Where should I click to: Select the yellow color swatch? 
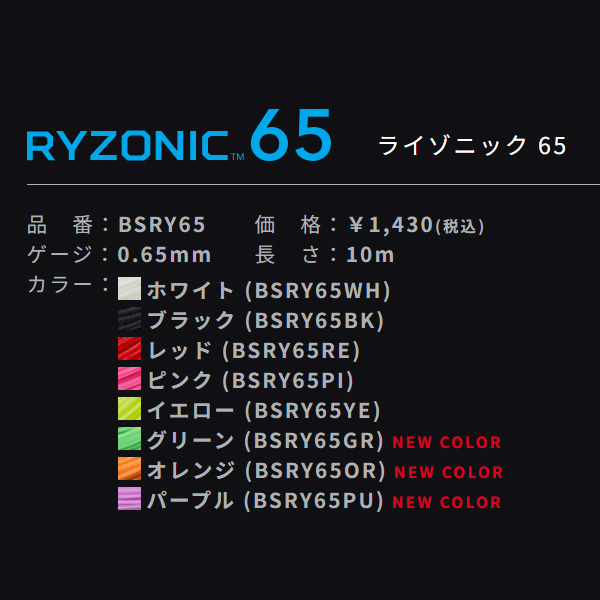tap(129, 408)
